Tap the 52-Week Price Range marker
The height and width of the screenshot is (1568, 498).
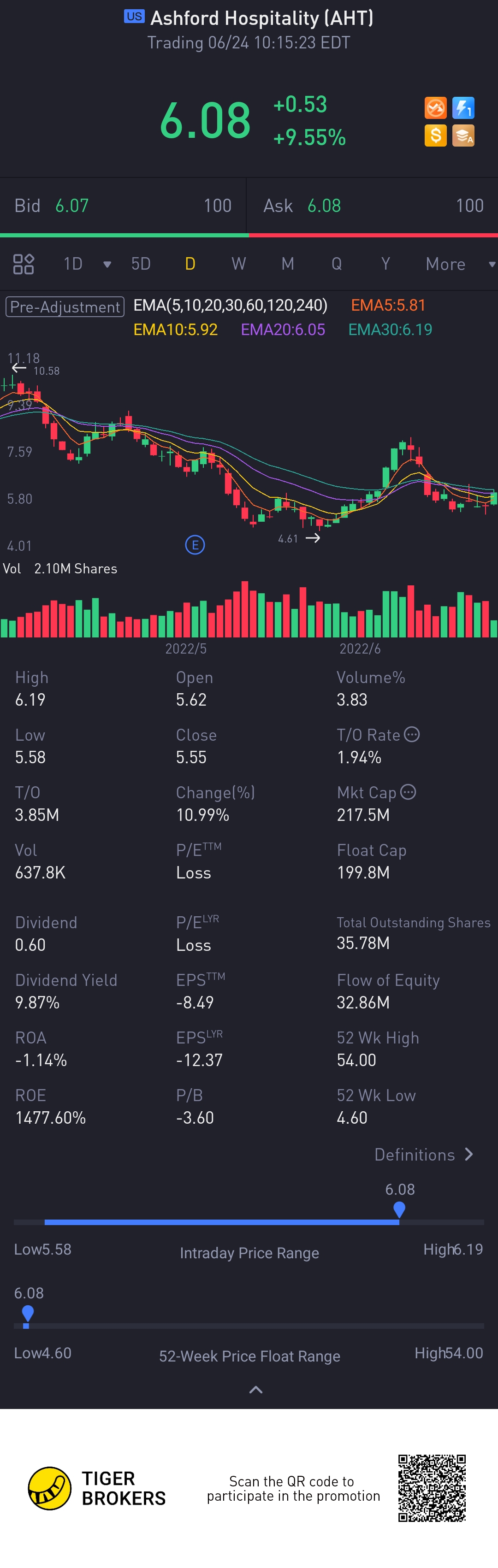(27, 1313)
